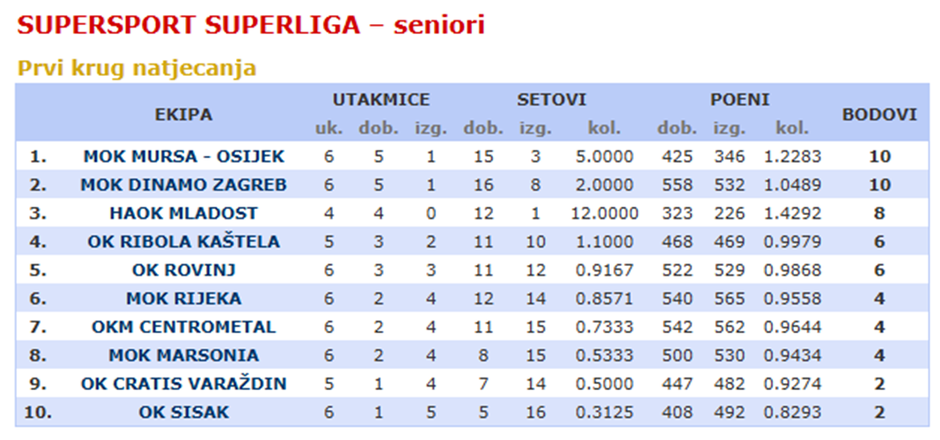Screen dimensions: 940x440
Task: Select MOK RIJEKA in the table
Action: coord(184,299)
